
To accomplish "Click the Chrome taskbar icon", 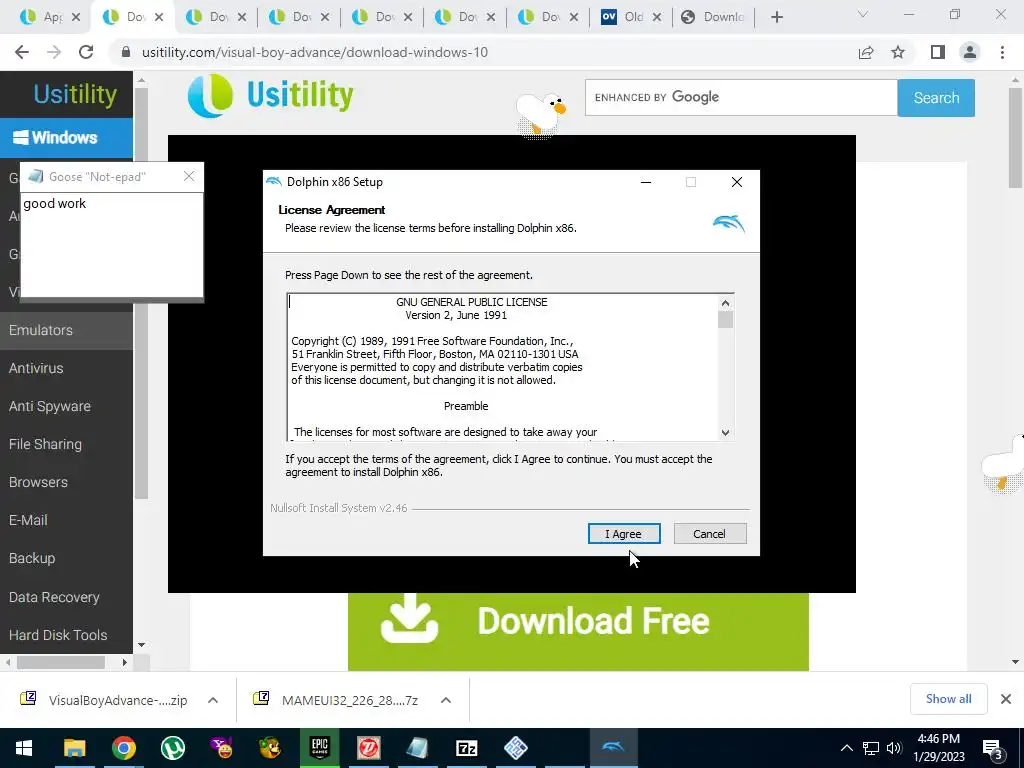I will (123, 748).
